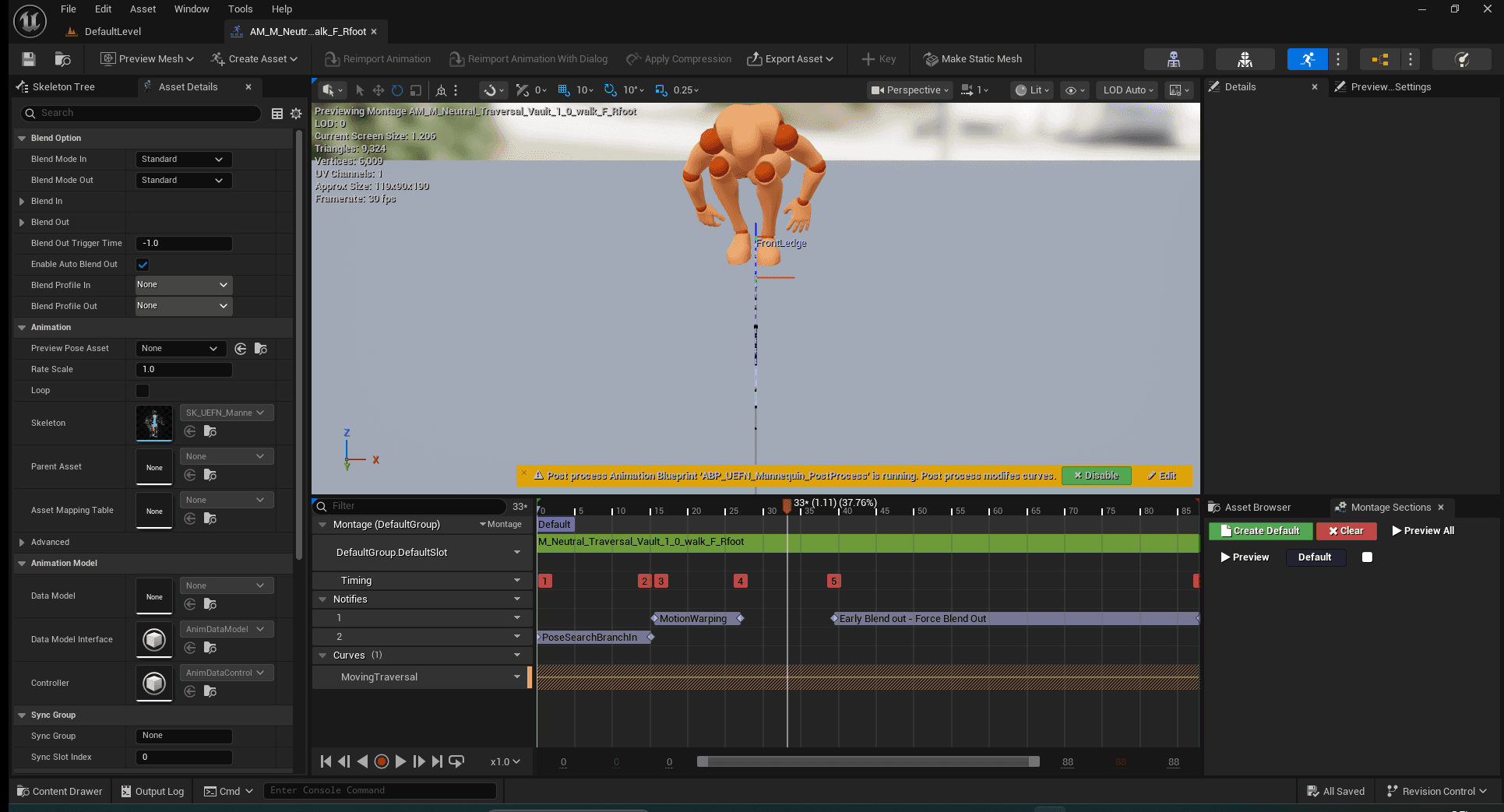1504x812 pixels.
Task: Open the Perspective view mode dropdown
Action: coord(910,90)
